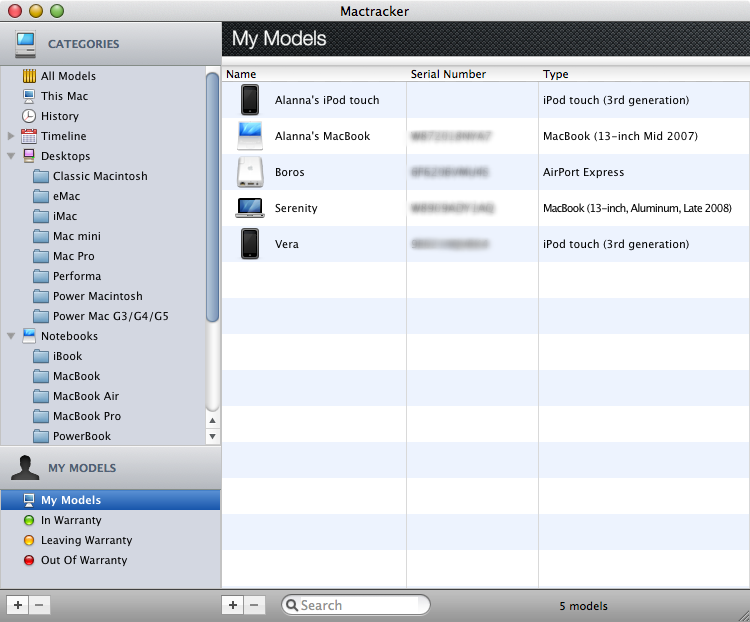Click the "5 models" status text
The width and height of the screenshot is (750, 622).
(584, 606)
